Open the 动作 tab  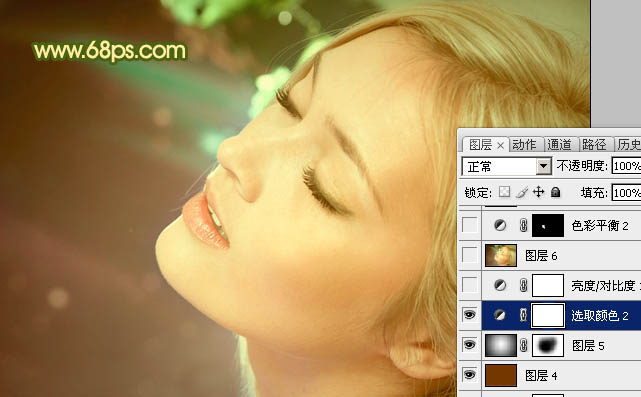click(x=524, y=144)
